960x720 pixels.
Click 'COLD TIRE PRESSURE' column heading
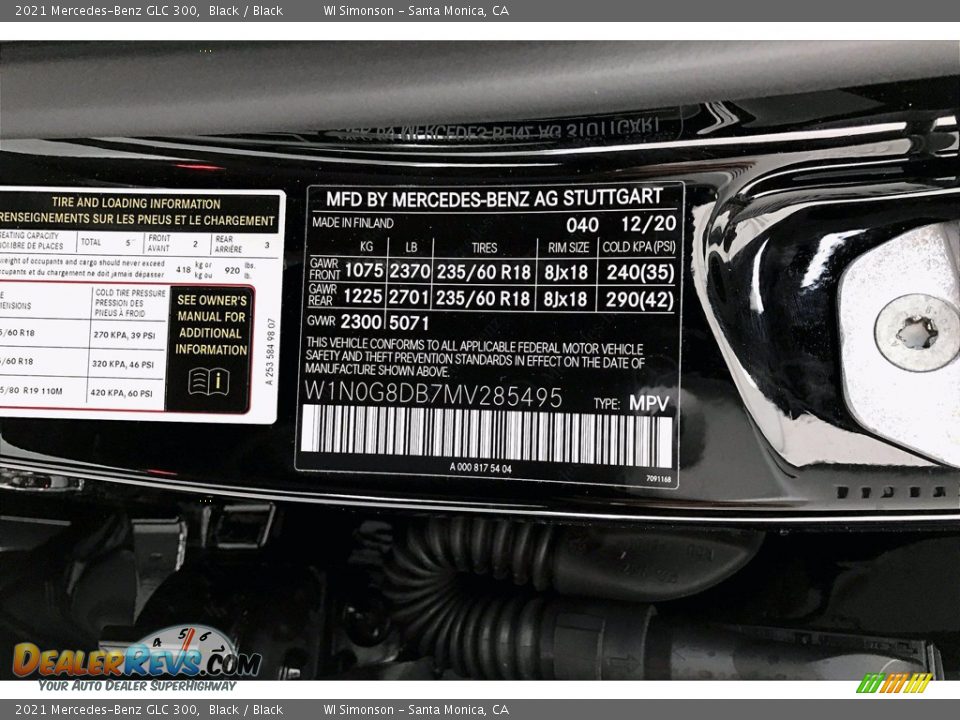(130, 293)
